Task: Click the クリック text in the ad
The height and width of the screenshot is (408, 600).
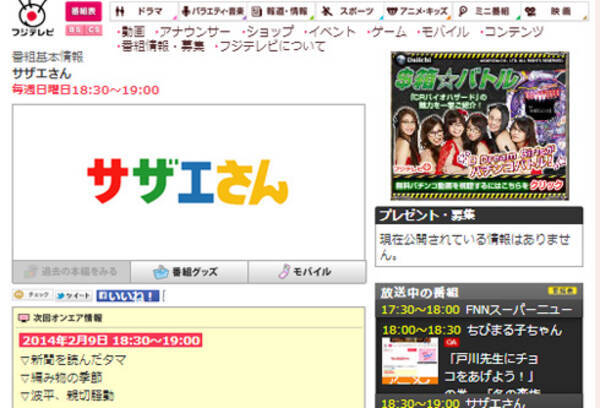Action: (546, 186)
